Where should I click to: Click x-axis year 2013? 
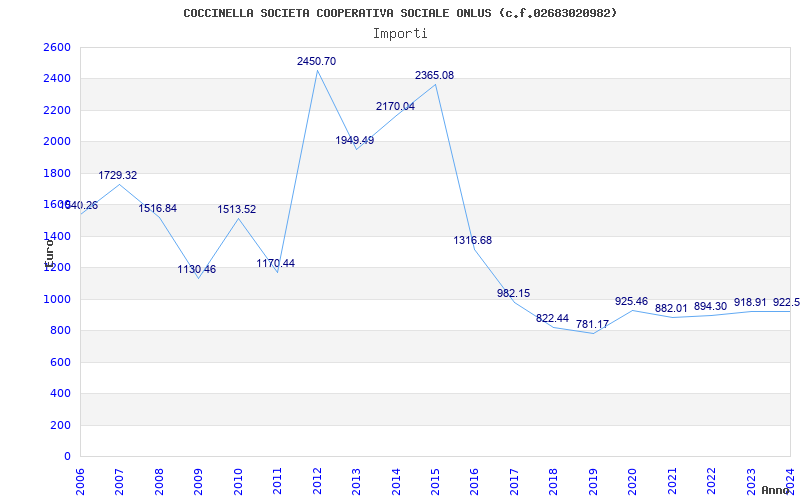coord(357,482)
